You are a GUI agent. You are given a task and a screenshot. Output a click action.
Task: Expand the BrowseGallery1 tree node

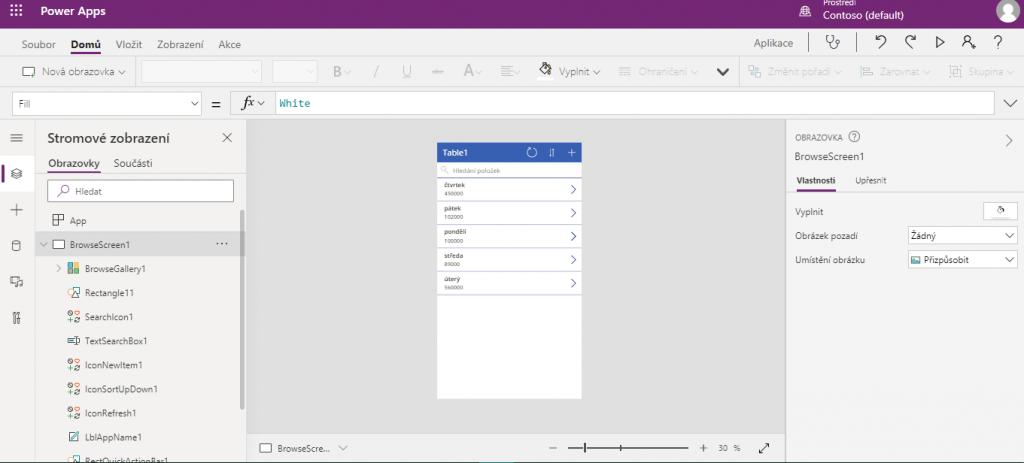click(x=58, y=269)
